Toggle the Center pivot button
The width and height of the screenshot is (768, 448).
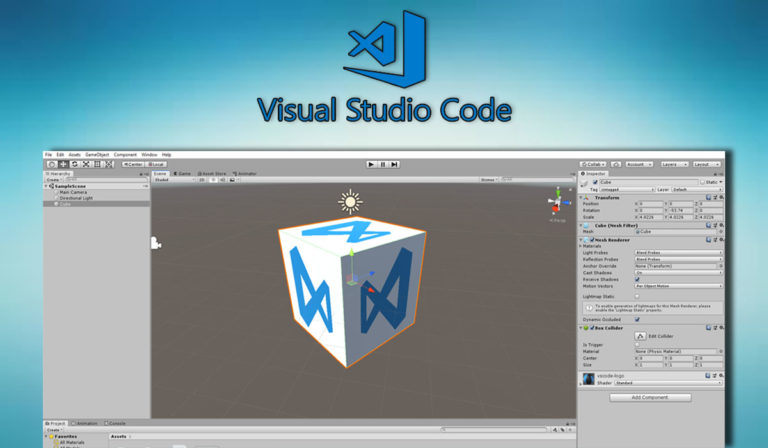133,165
